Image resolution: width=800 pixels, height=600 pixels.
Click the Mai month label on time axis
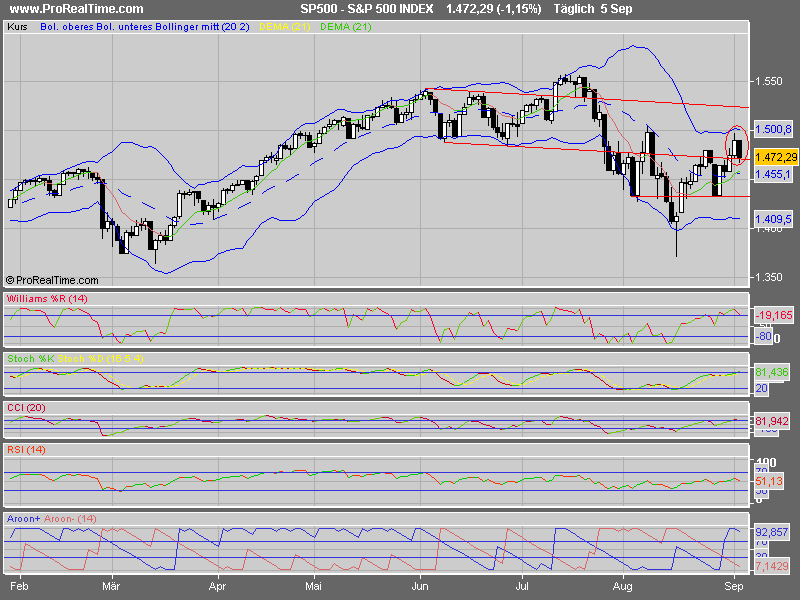pyautogui.click(x=313, y=586)
